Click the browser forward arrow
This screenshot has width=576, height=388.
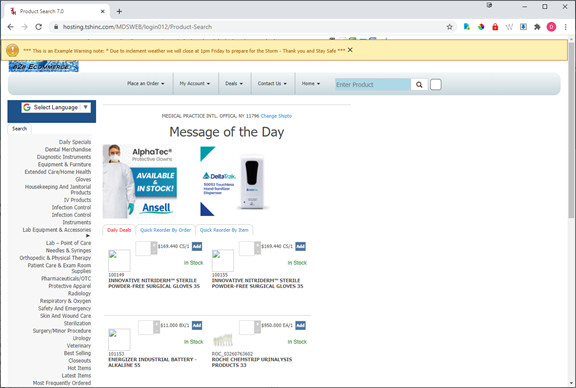tap(24, 27)
